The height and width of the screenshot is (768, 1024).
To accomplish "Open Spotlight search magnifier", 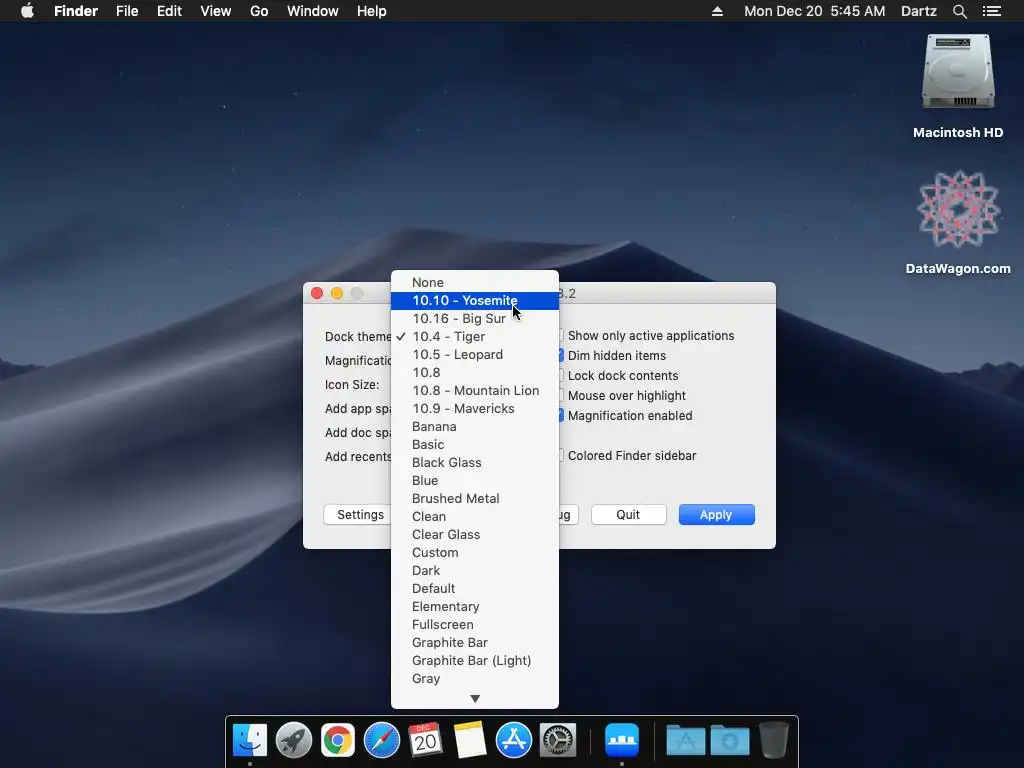I will point(959,11).
